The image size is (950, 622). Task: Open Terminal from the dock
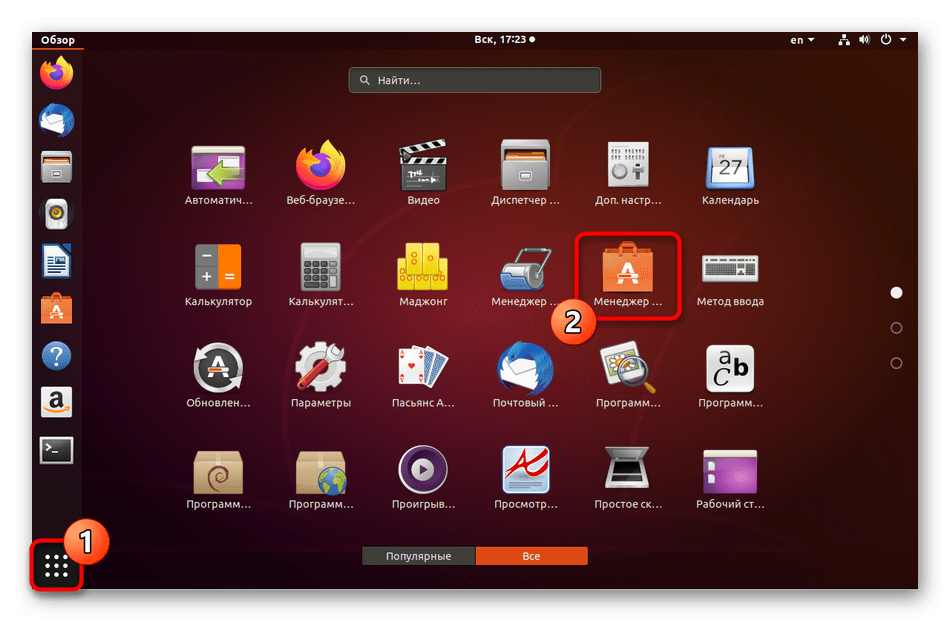[x=56, y=450]
